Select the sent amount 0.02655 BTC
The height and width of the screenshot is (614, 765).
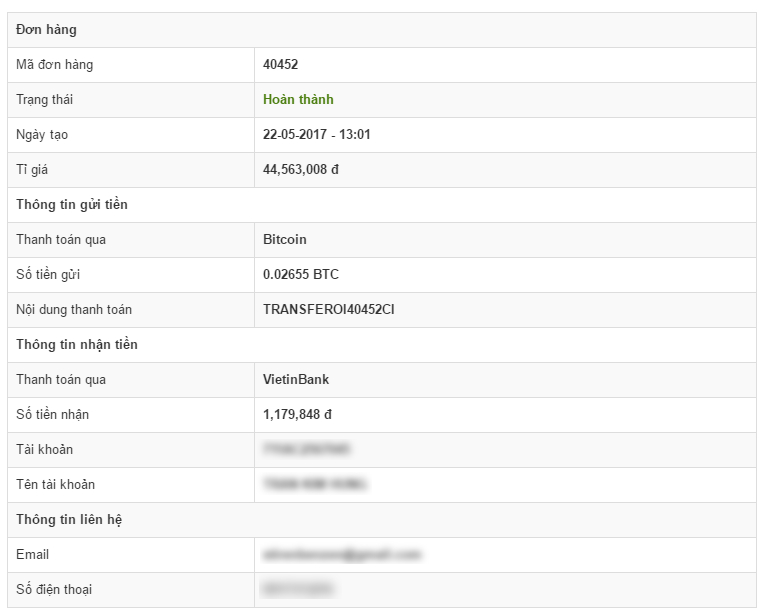point(300,275)
